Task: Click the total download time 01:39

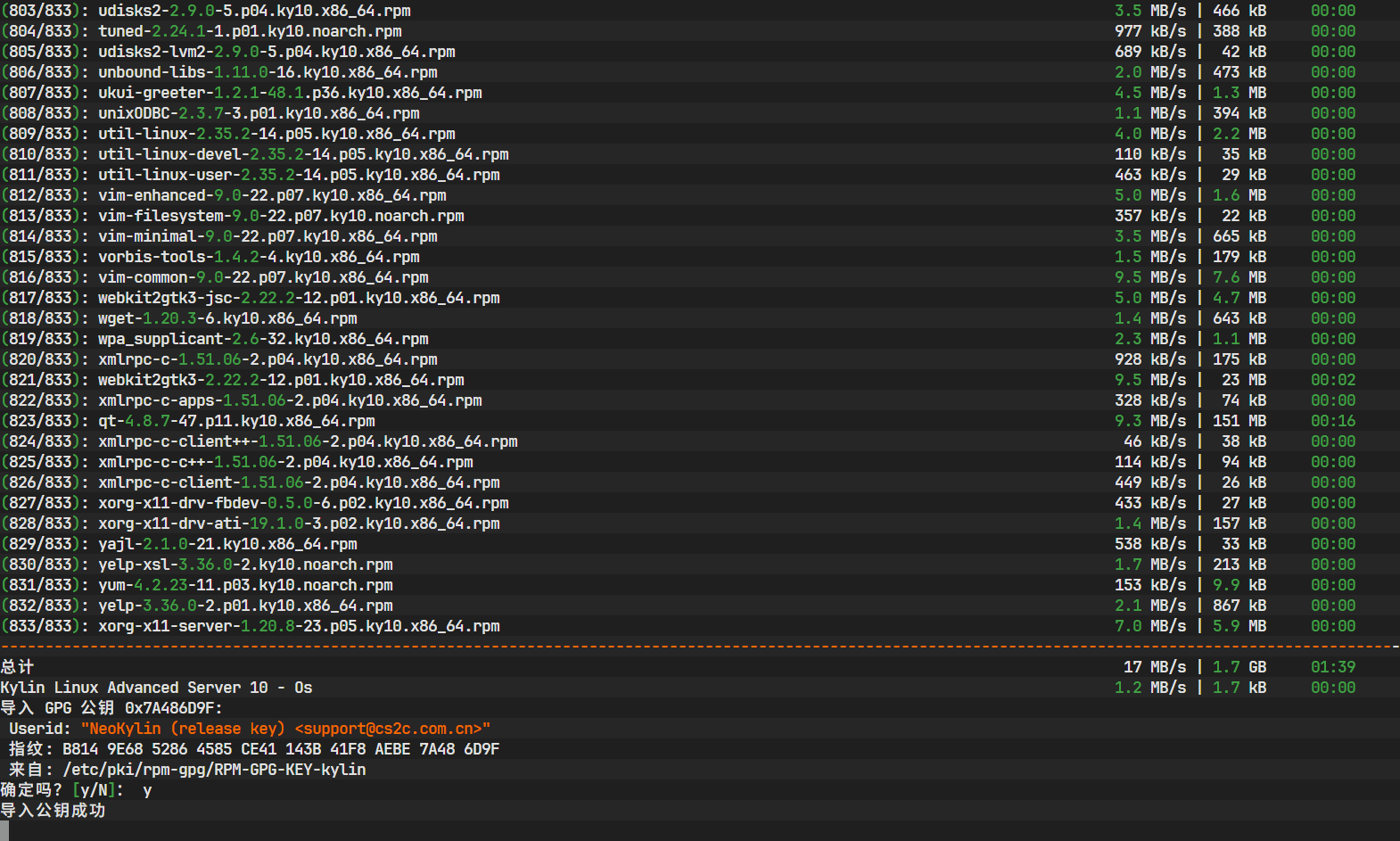Action: tap(1332, 667)
